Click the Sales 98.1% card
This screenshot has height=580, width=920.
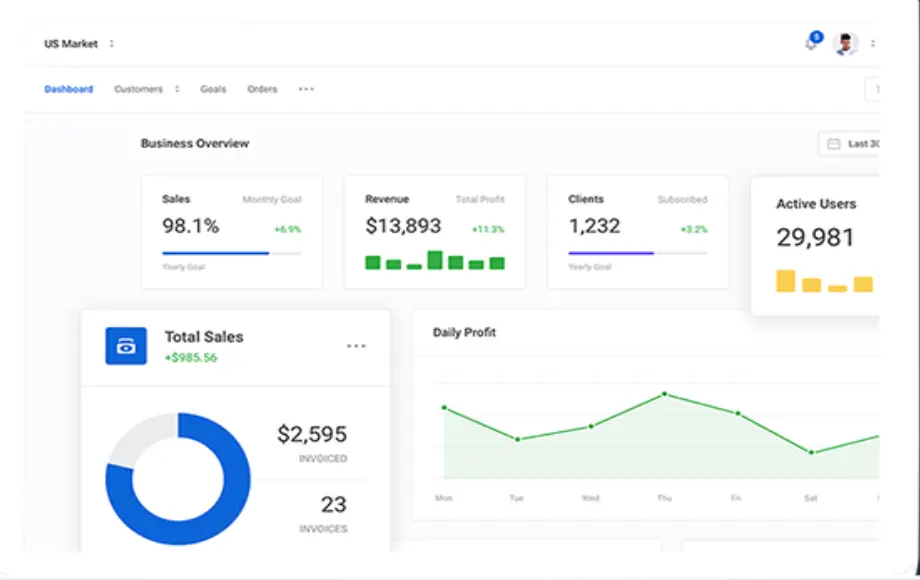click(231, 232)
